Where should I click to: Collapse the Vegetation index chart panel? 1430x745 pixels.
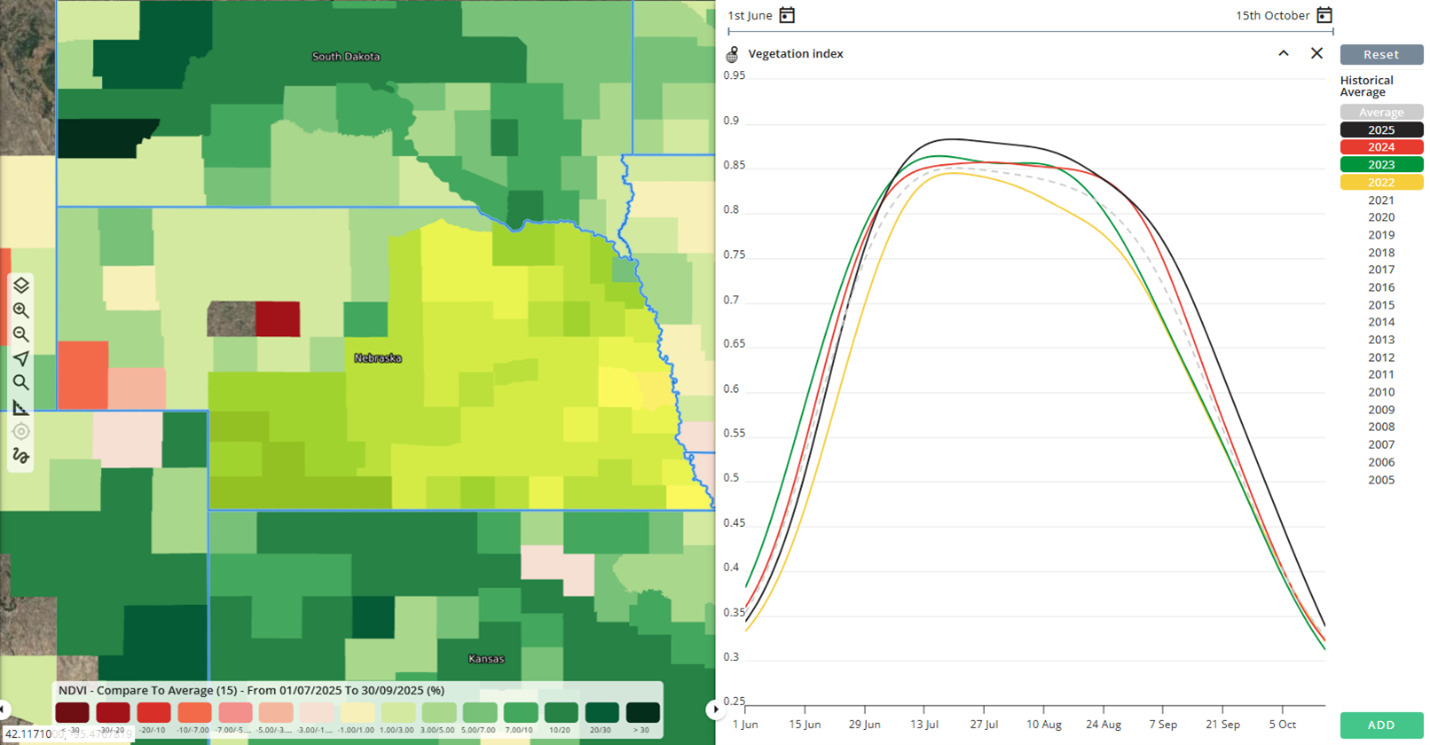click(x=1283, y=53)
